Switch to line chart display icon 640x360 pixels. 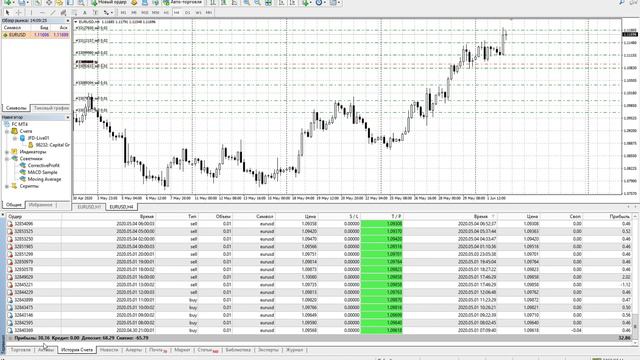point(234,2)
